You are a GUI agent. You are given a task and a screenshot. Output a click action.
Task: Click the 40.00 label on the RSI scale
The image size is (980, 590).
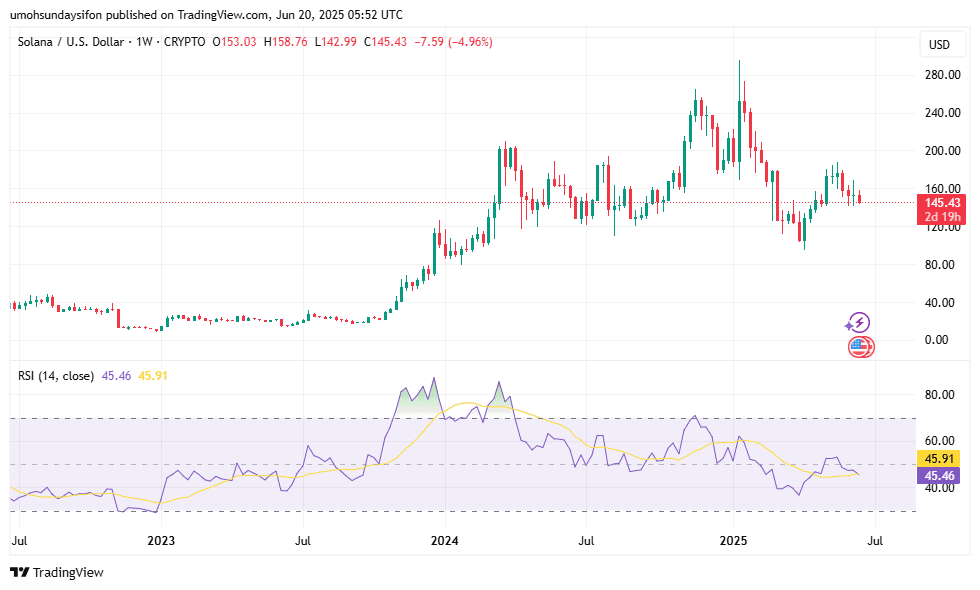click(939, 488)
